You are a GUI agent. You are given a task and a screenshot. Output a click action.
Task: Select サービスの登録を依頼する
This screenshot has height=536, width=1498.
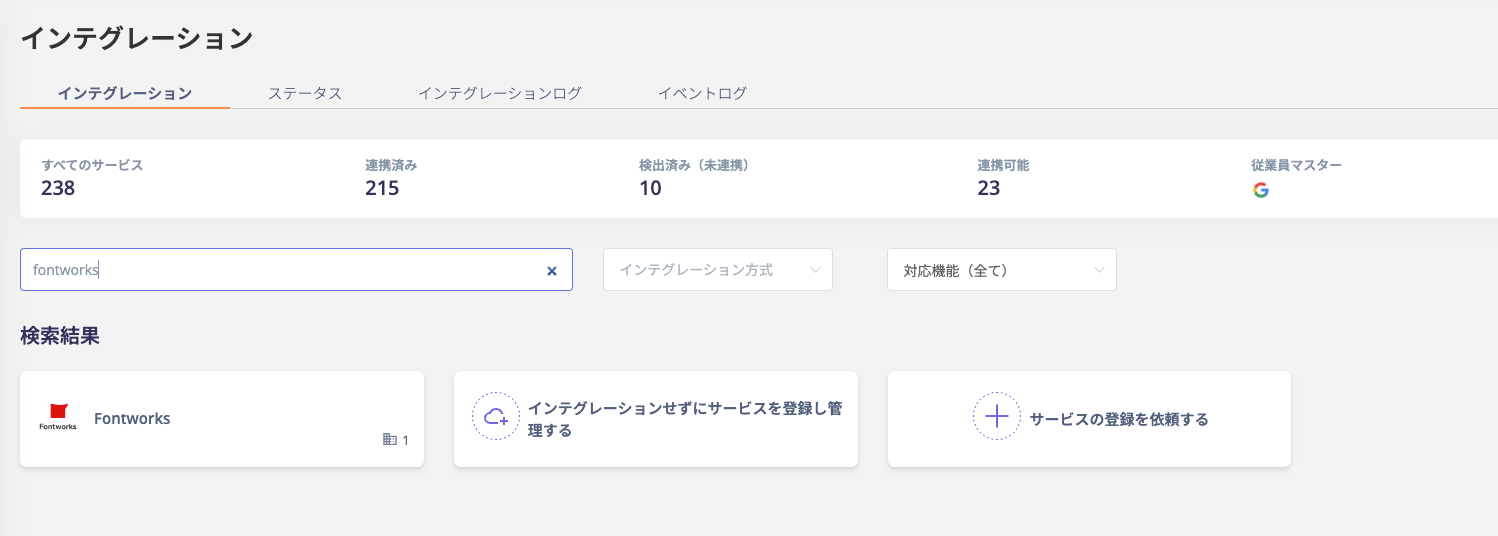pyautogui.click(x=1089, y=419)
